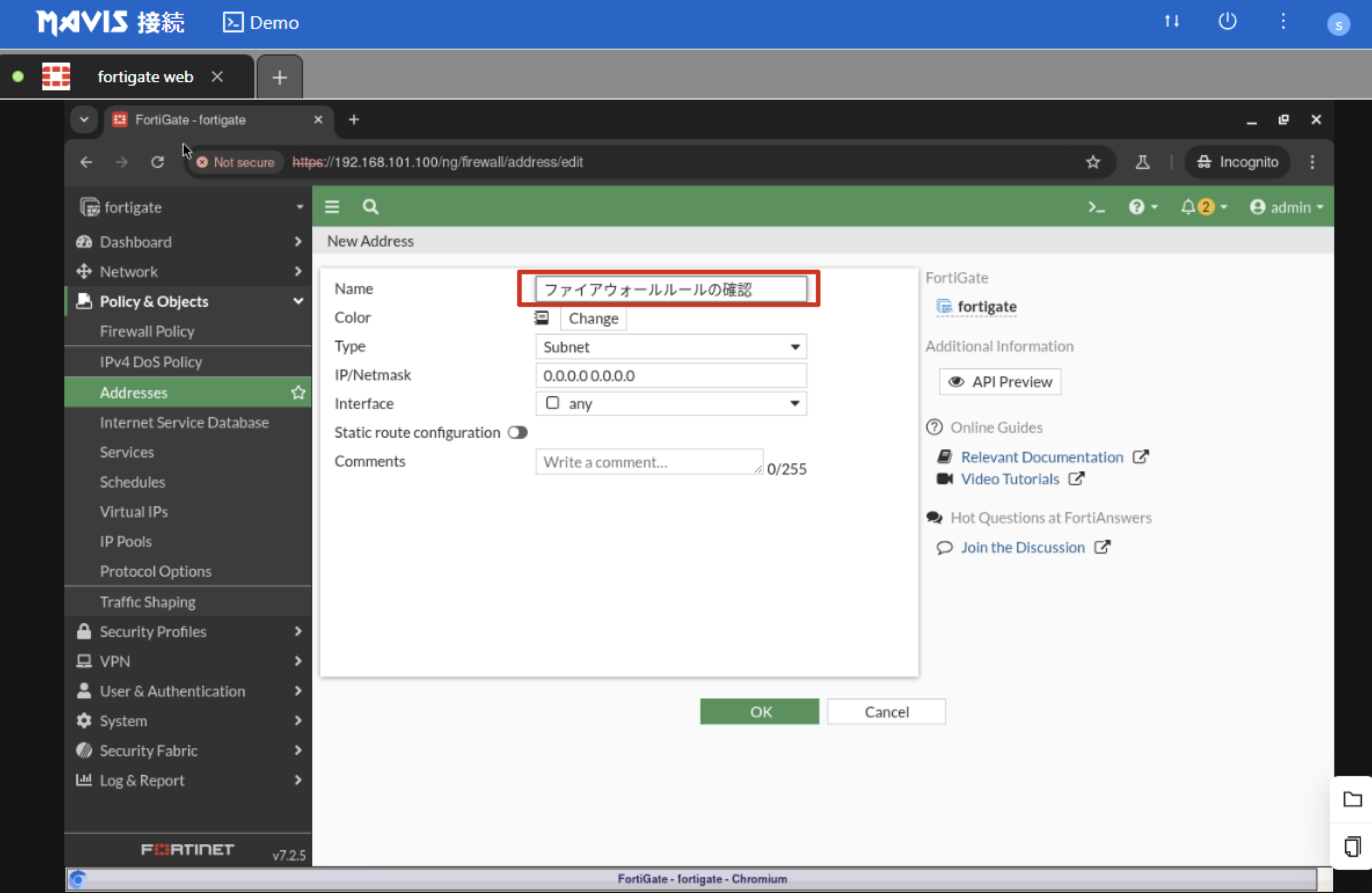Select the fortigate web tab

pyautogui.click(x=145, y=77)
